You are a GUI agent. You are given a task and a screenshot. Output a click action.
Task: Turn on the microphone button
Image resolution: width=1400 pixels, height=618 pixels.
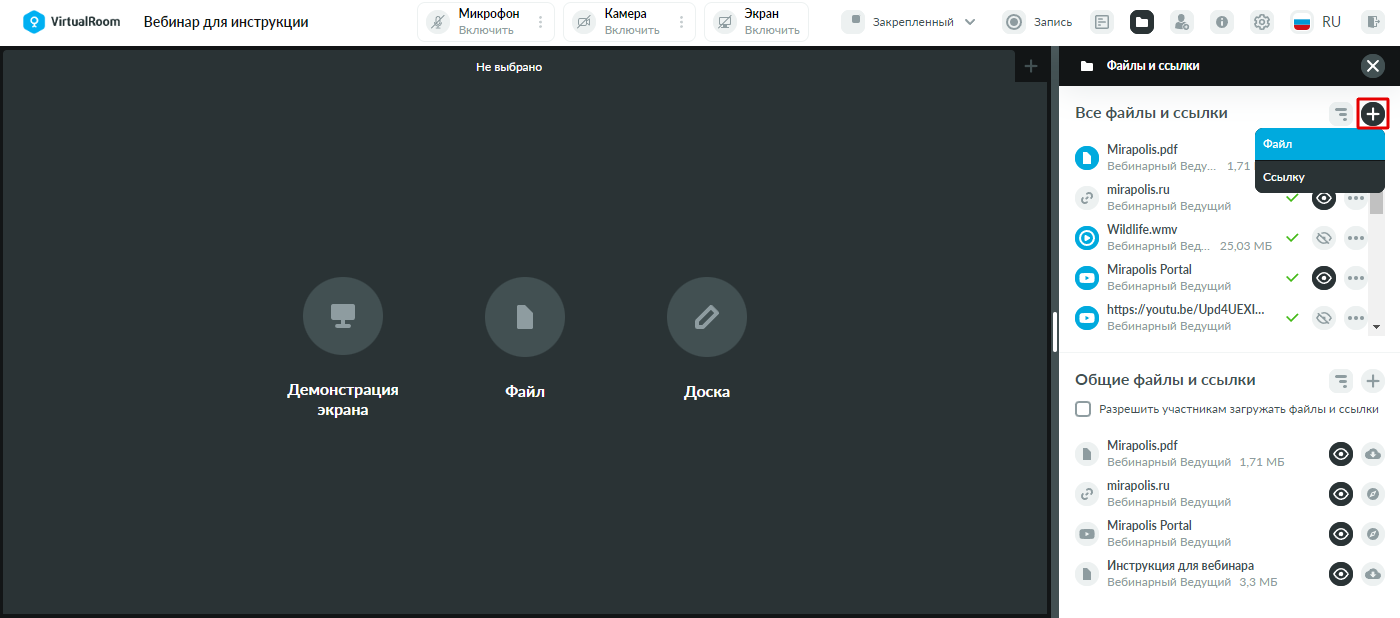[x=437, y=22]
